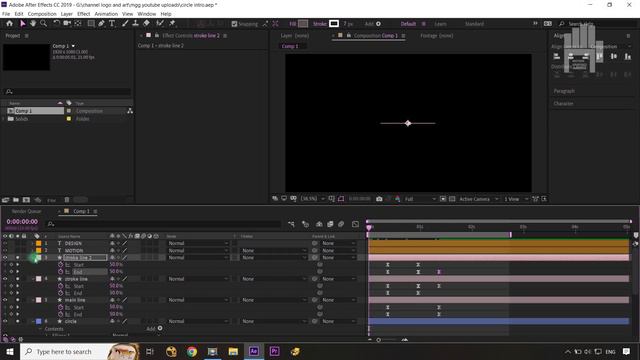Open the Paragraph panel
640x360 pixels.
click(x=564, y=91)
